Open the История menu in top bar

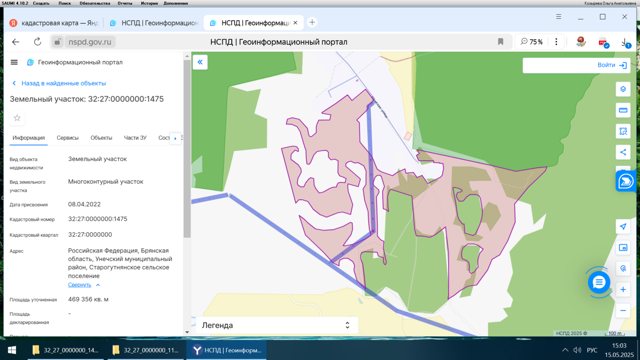click(x=149, y=3)
